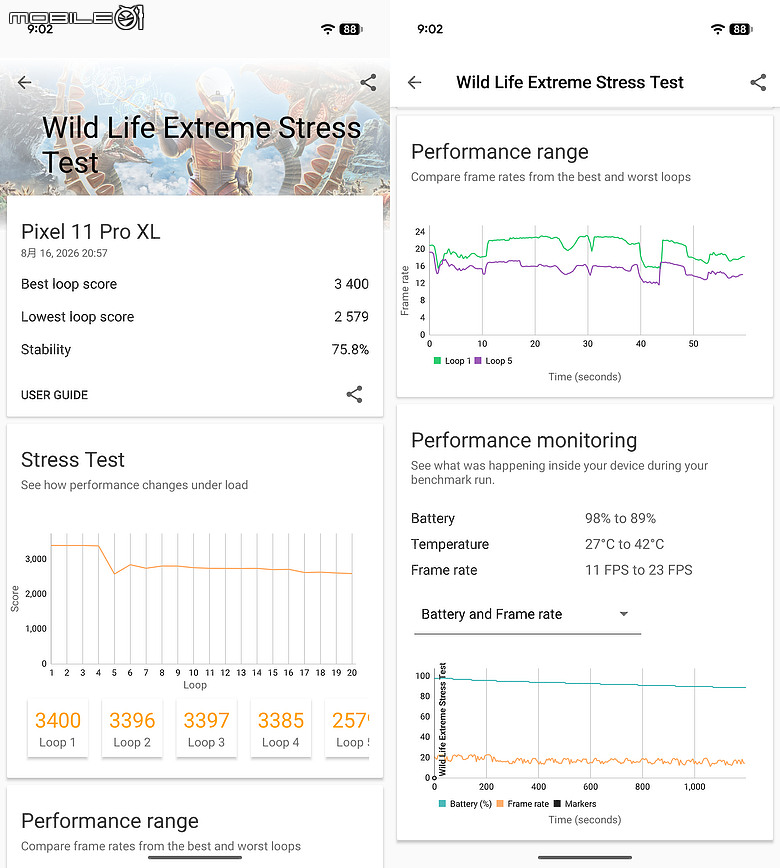The width and height of the screenshot is (780, 868).
Task: Tap the Lowest loop score value 2 579
Action: coord(351,317)
